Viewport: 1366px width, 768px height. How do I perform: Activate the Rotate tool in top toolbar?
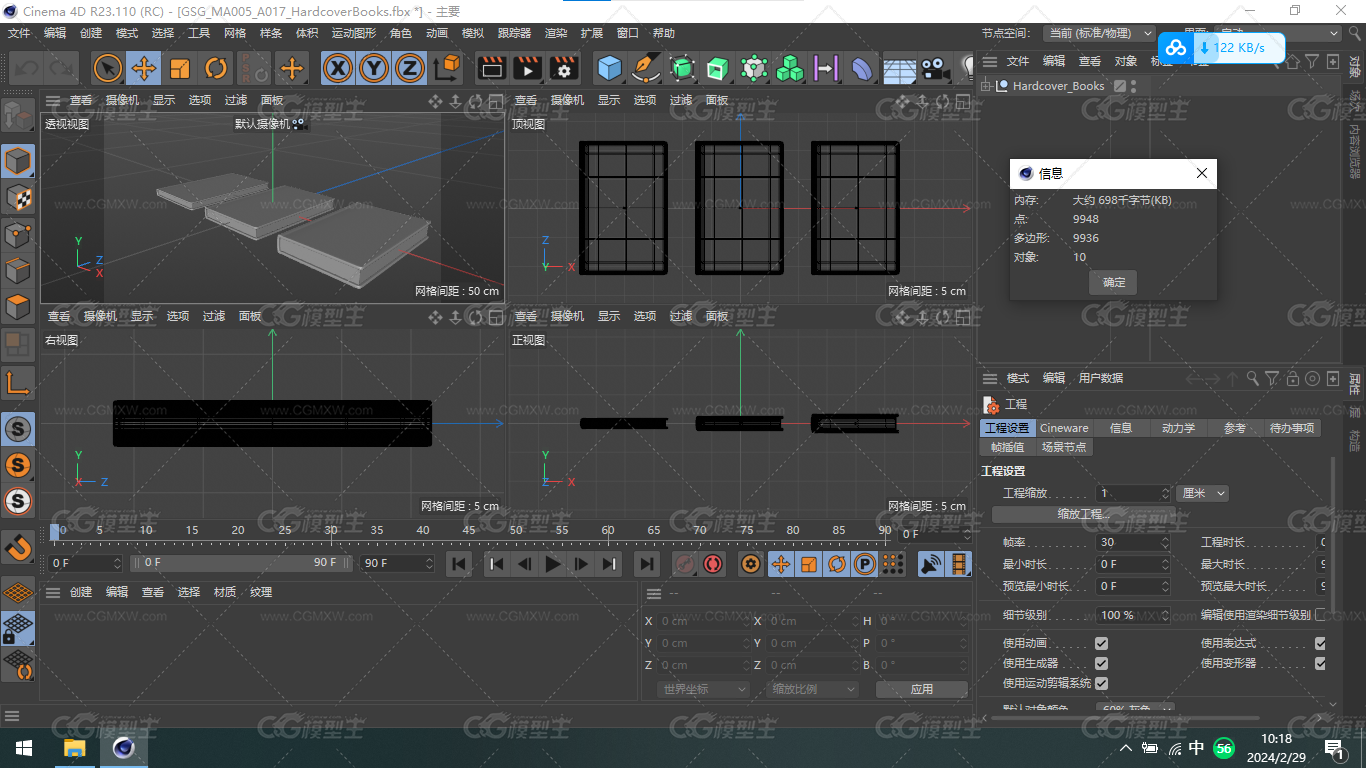[216, 68]
